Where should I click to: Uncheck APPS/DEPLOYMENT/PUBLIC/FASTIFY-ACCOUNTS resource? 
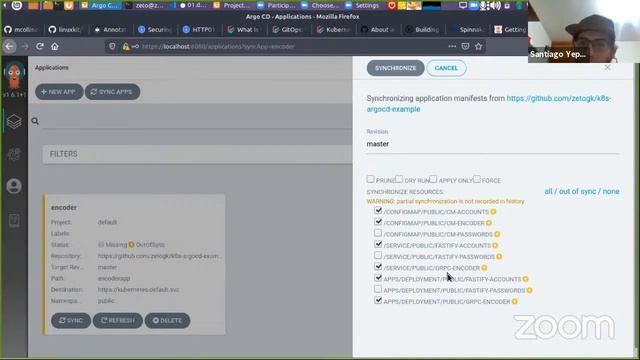[378, 278]
